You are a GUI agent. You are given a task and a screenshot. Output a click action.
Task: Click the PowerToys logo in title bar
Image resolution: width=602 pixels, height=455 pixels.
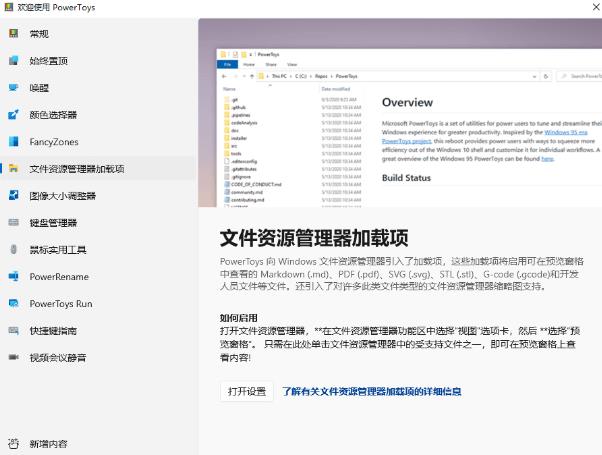tap(8, 7)
